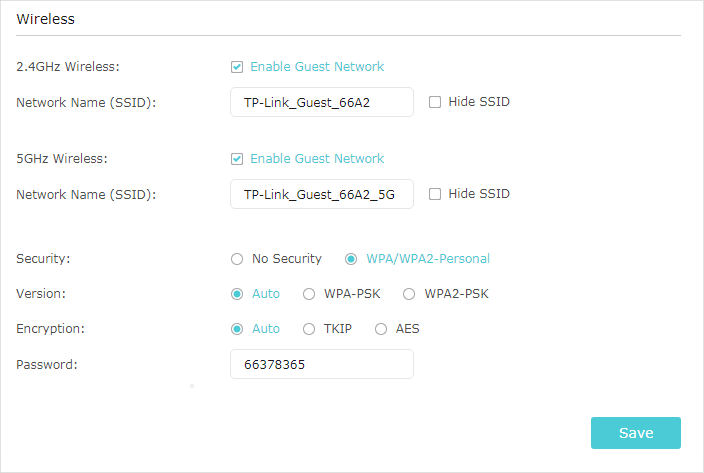
Task: Click the Security row label
Action: click(44, 259)
